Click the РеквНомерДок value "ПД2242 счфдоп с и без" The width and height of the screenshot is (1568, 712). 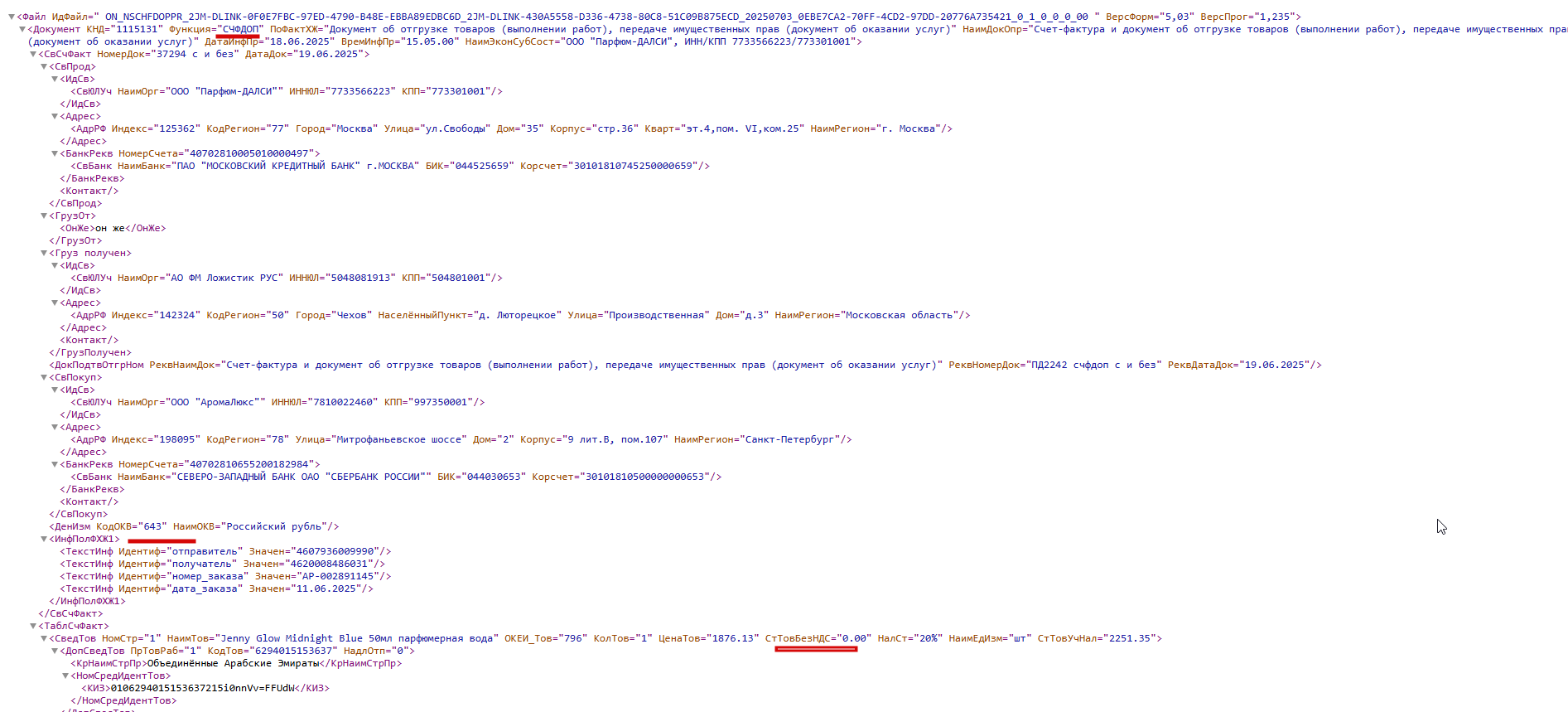pos(1094,365)
